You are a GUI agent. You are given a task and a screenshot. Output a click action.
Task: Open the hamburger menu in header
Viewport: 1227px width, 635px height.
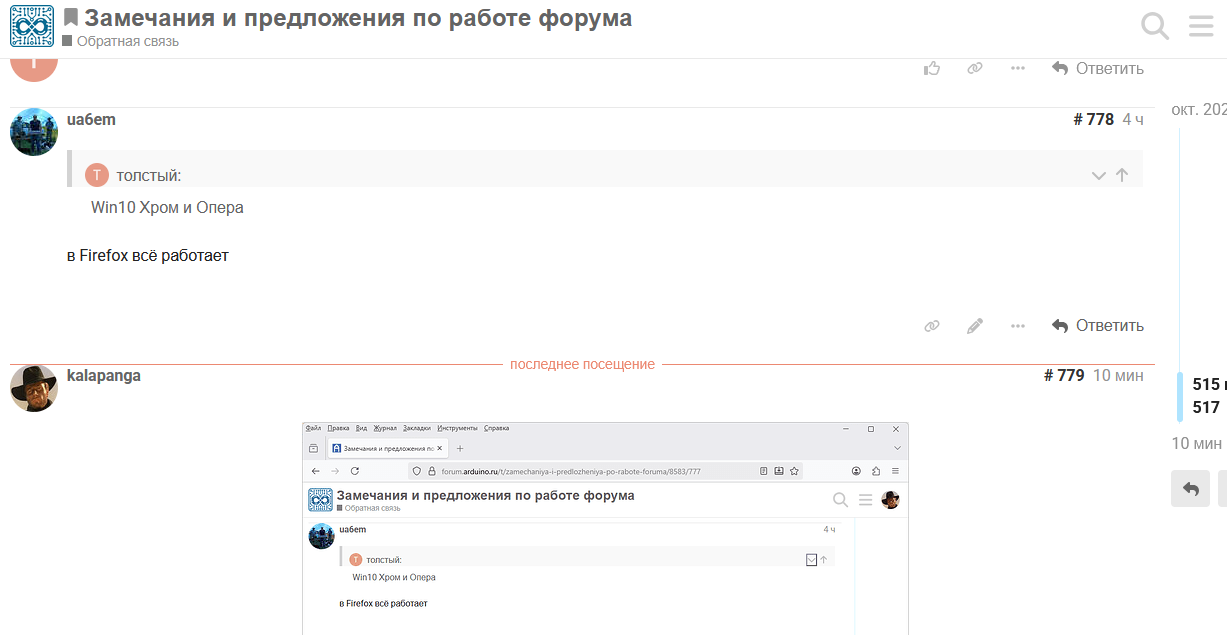point(1201,26)
